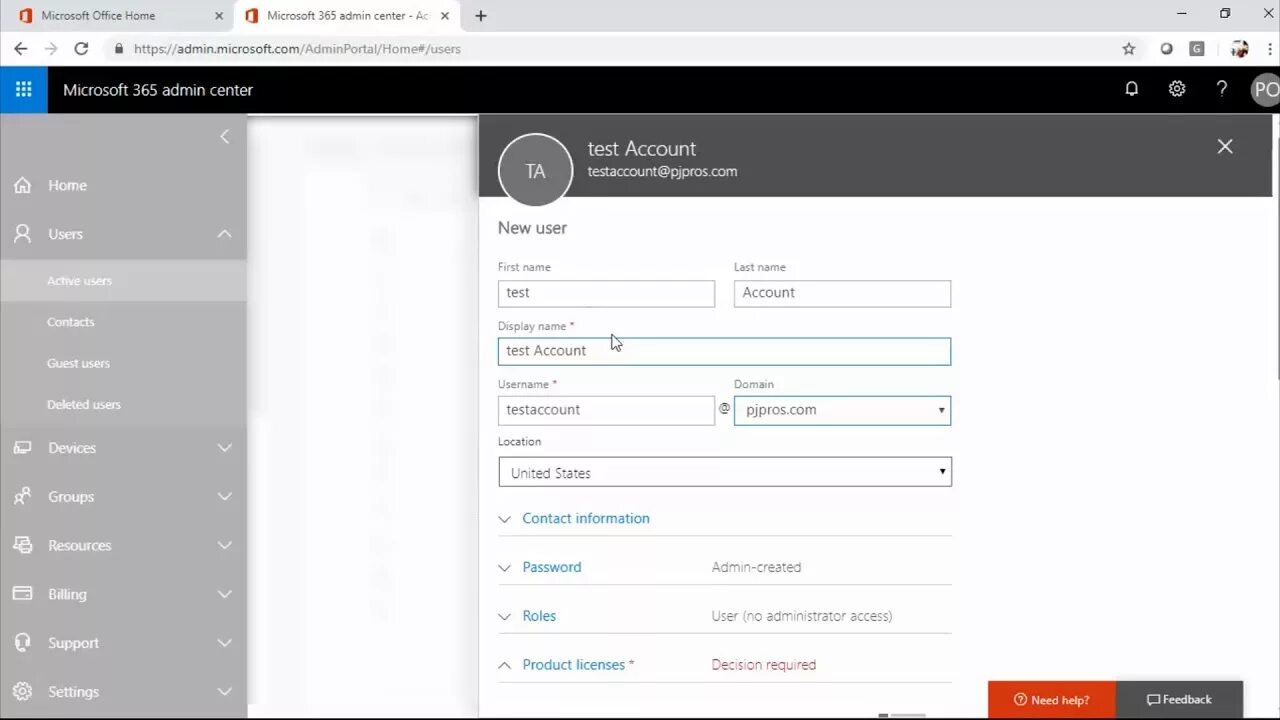Viewport: 1280px width, 720px height.
Task: Click Microsoft 365 admin center title
Action: tap(158, 90)
